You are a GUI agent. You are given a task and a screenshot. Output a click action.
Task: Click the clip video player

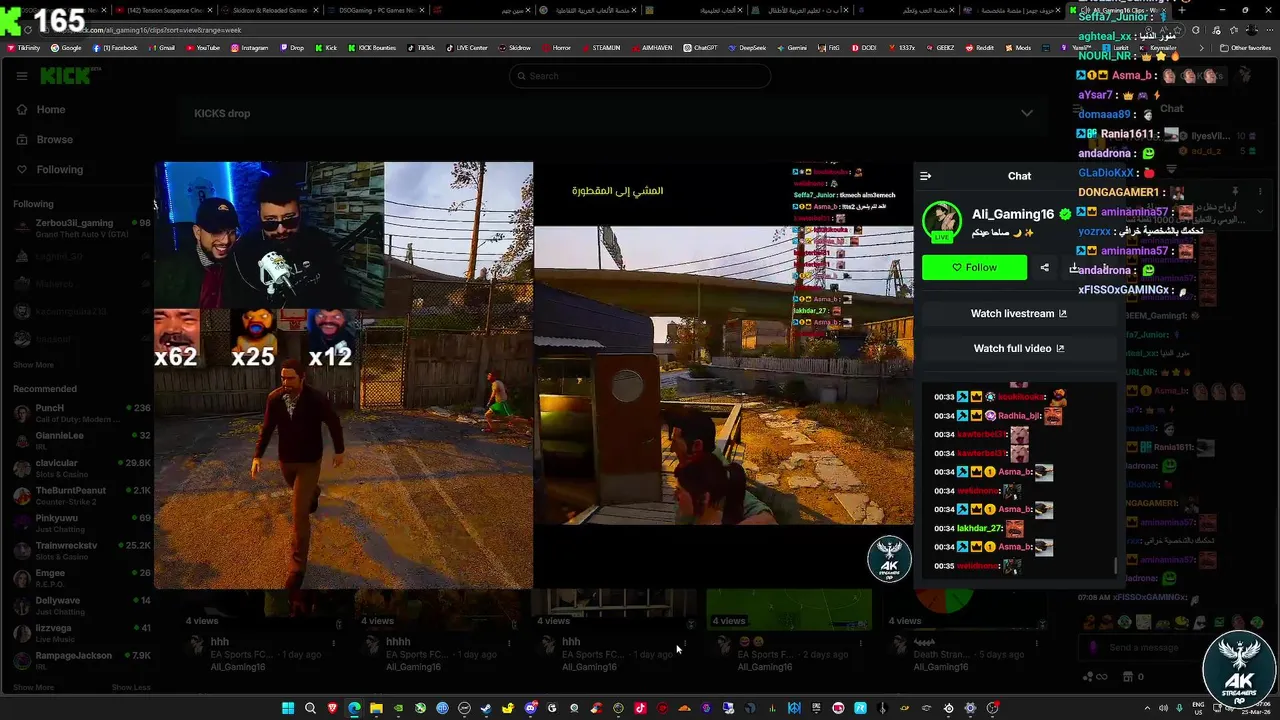(533, 375)
